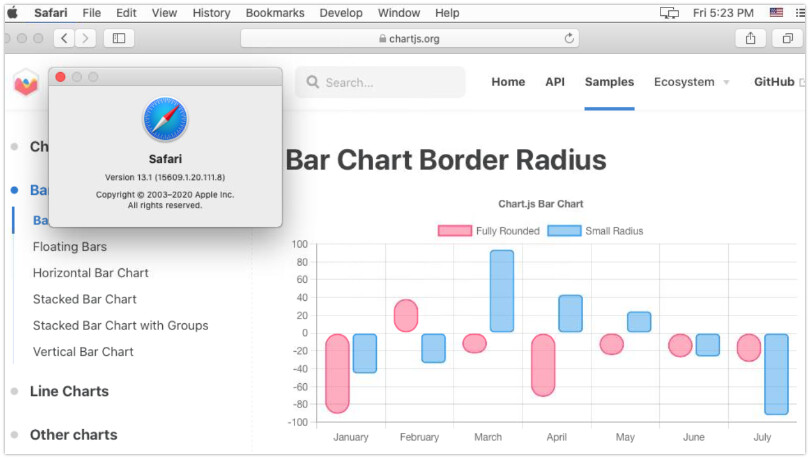The height and width of the screenshot is (459, 810).
Task: Click the Share toolbar button
Action: pyautogui.click(x=751, y=38)
